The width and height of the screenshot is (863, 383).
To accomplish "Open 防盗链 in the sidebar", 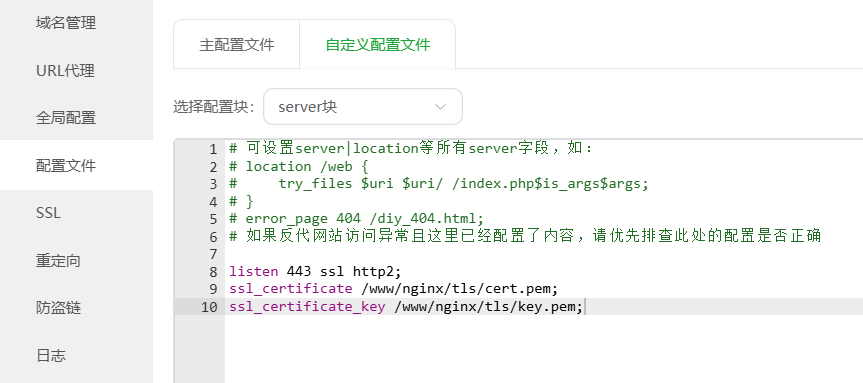I will [x=58, y=308].
